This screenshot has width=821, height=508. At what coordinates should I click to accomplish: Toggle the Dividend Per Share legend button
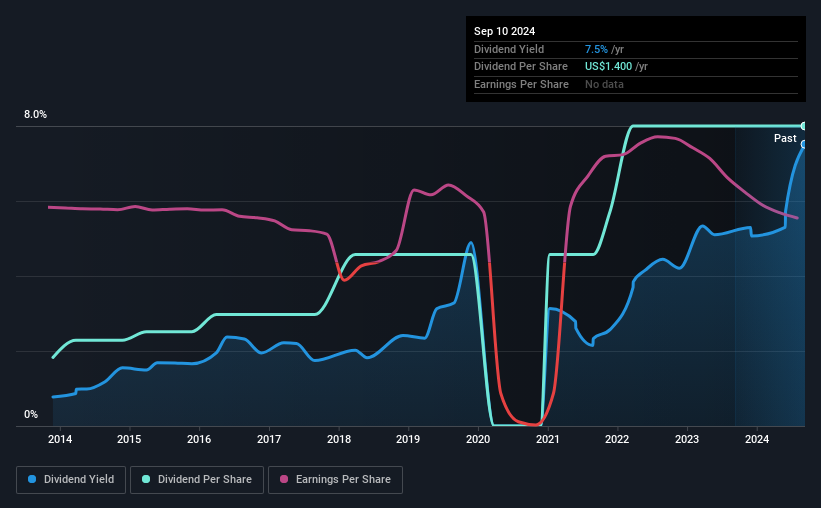coord(197,480)
